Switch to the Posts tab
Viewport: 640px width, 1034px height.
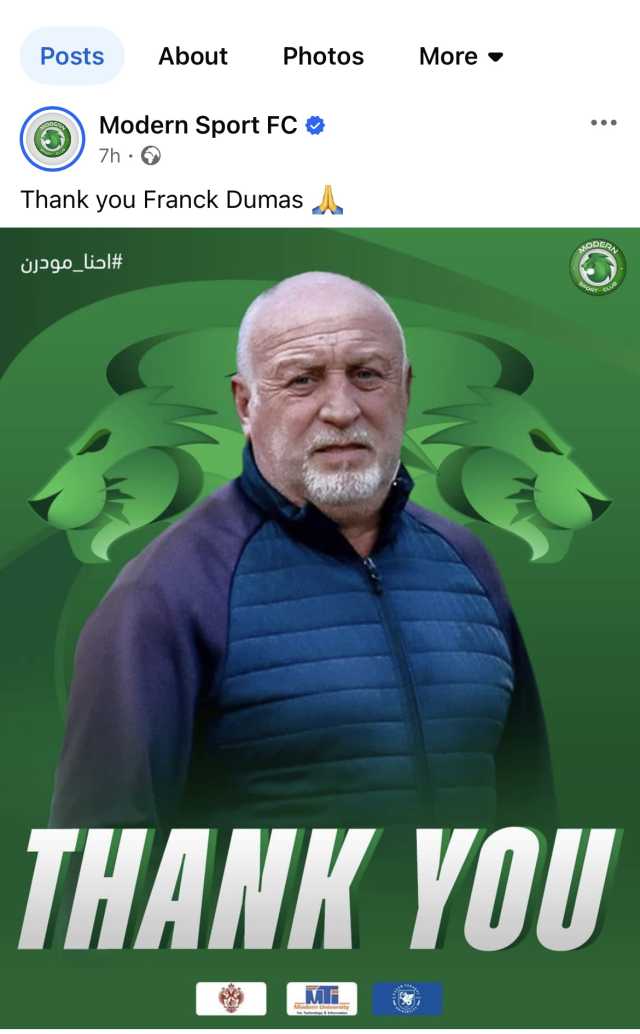[x=72, y=56]
